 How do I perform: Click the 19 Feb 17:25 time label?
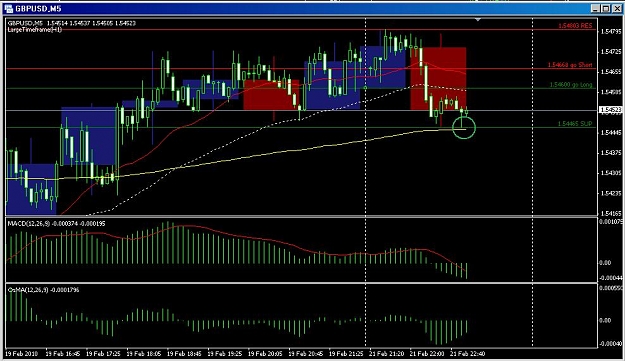[103, 353]
